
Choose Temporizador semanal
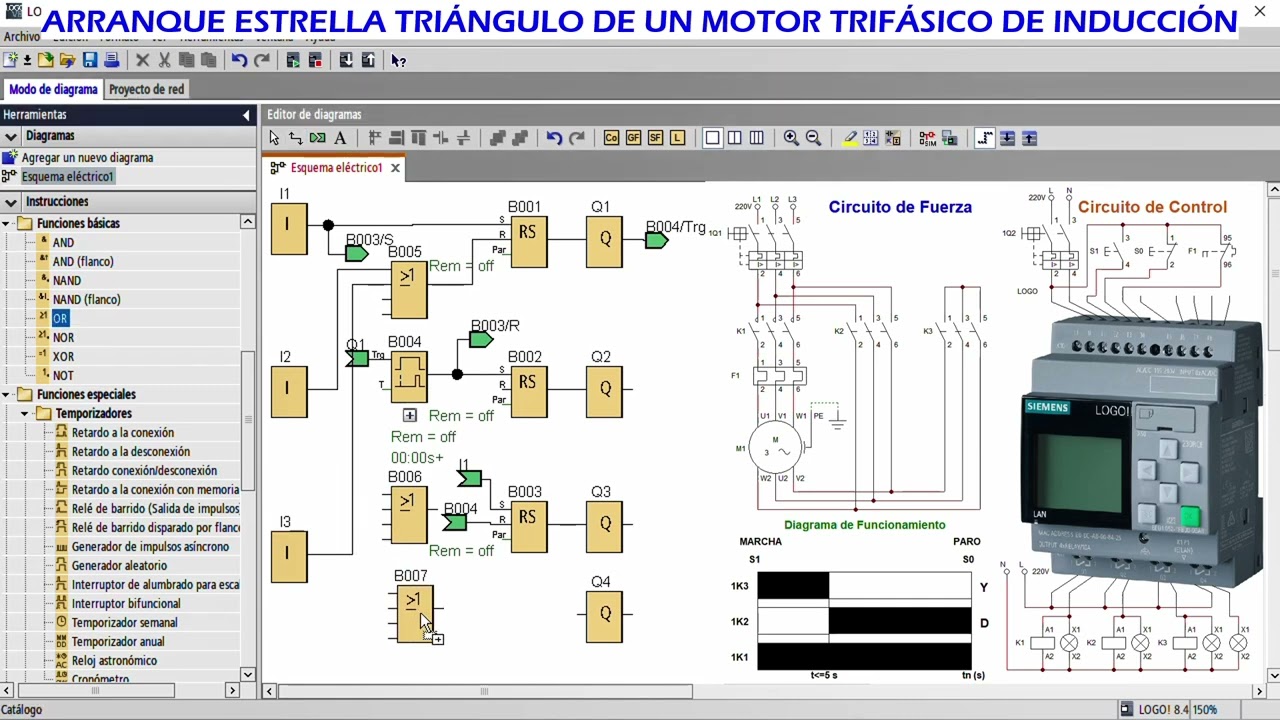(124, 623)
